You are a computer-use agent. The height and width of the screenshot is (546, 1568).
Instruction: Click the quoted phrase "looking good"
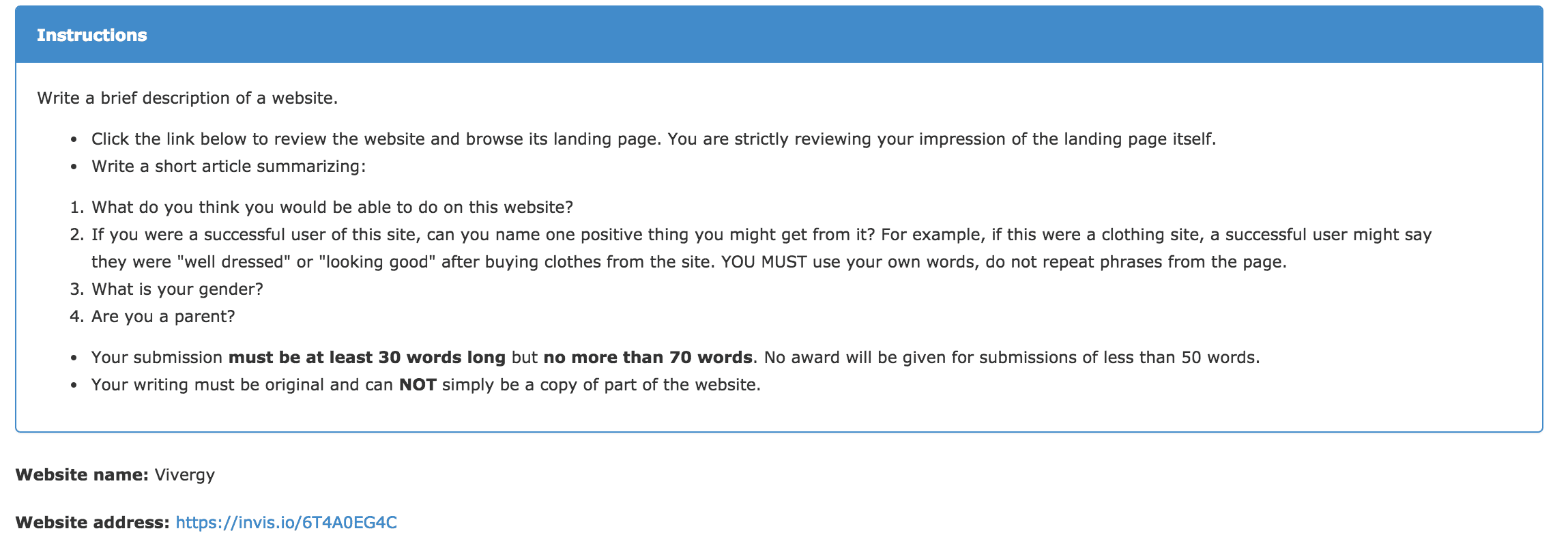tap(377, 262)
